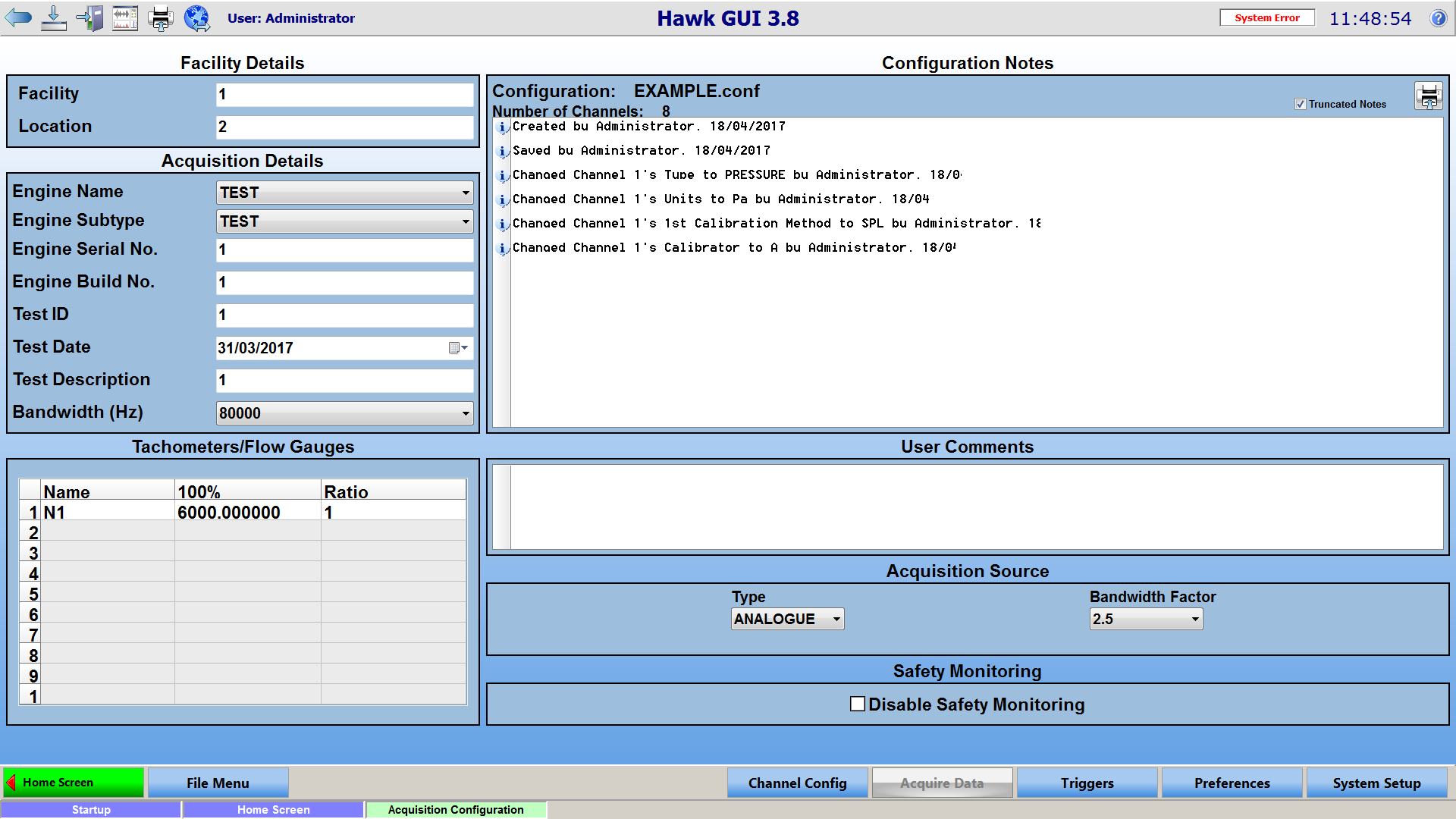Open the waveform display window icon
This screenshot has width=1456, height=819.
pyautogui.click(x=125, y=17)
